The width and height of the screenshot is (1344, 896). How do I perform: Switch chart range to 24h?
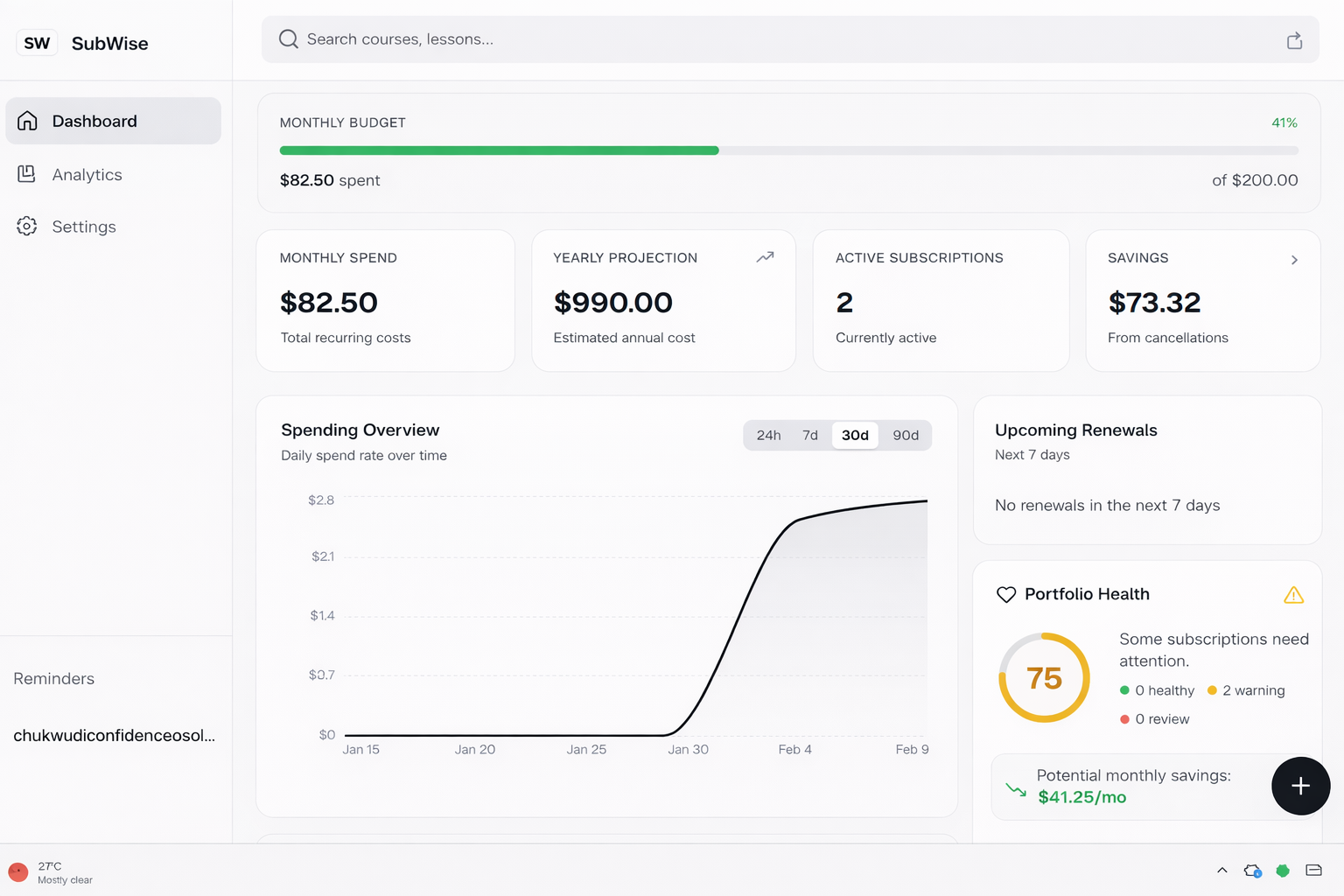[768, 435]
